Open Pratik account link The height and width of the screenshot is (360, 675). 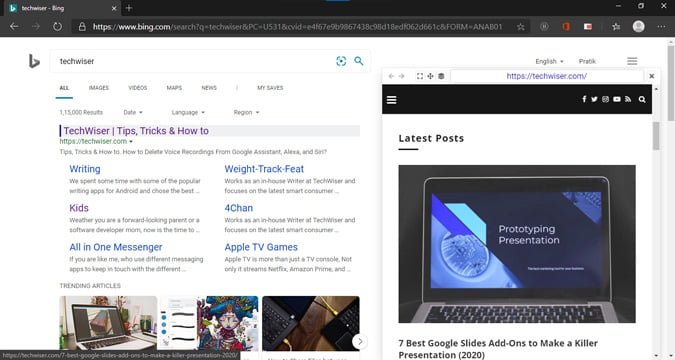tap(587, 62)
